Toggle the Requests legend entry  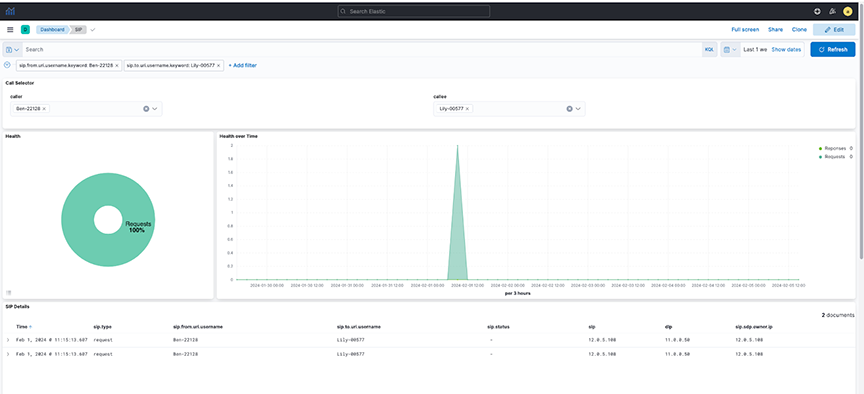[x=835, y=157]
